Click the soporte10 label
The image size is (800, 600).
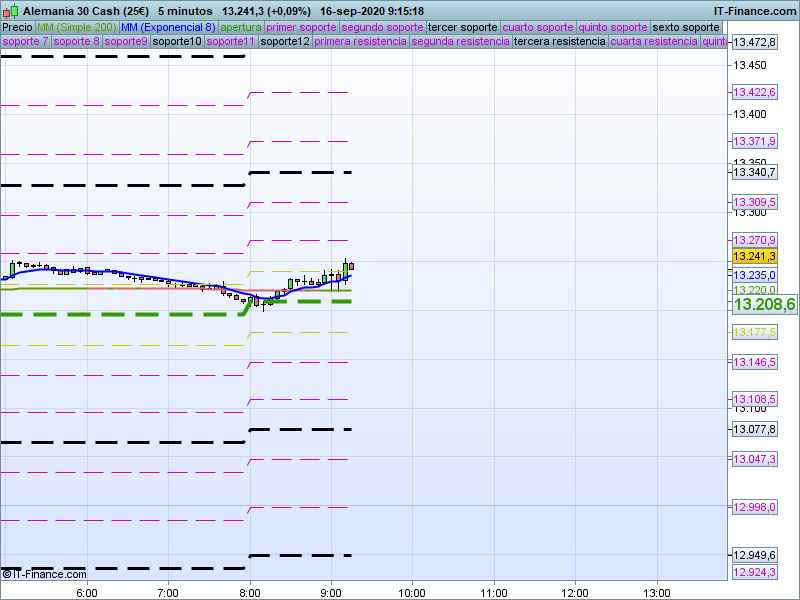tap(177, 41)
